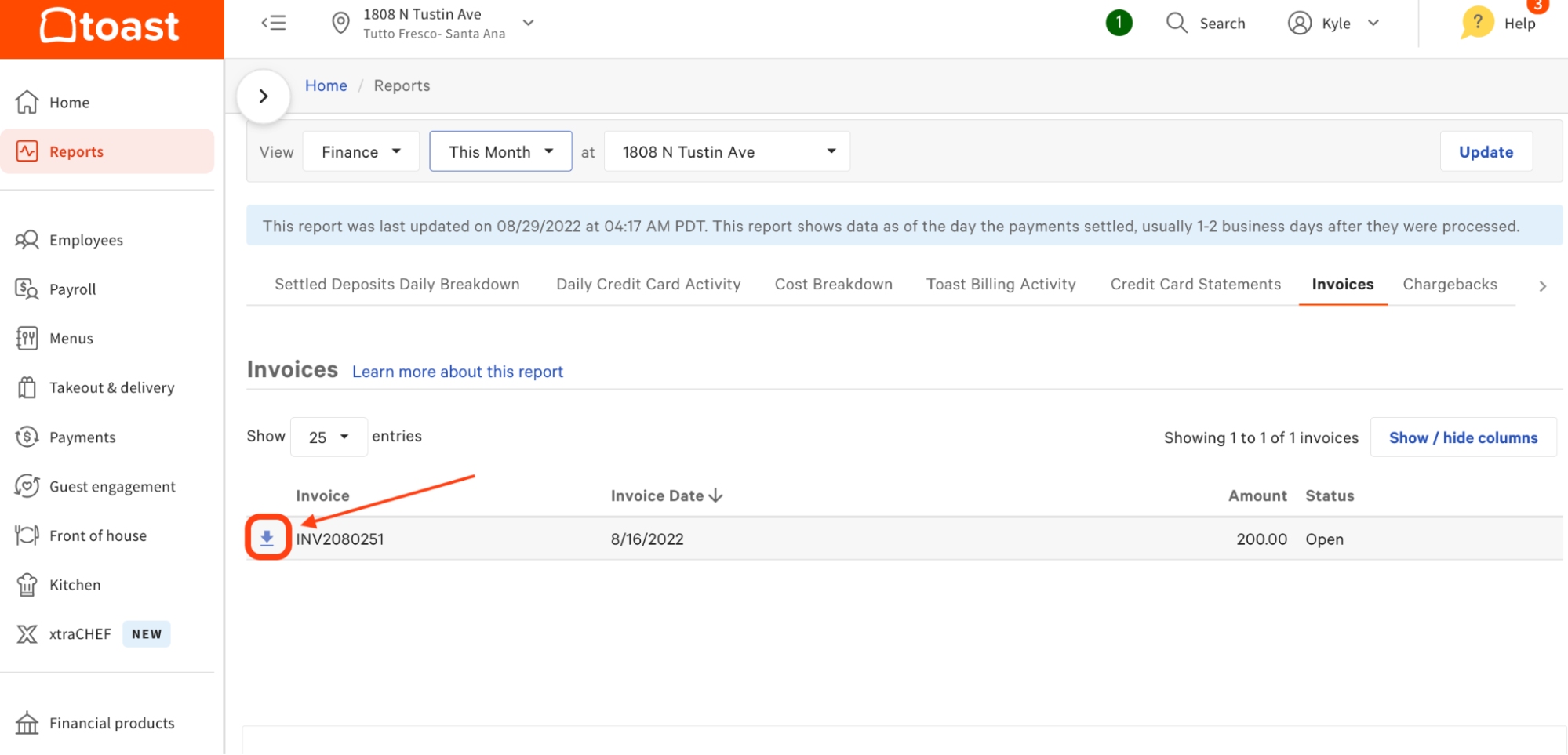Open the Show entries count dropdown
The width and height of the screenshot is (1568, 755).
click(329, 437)
